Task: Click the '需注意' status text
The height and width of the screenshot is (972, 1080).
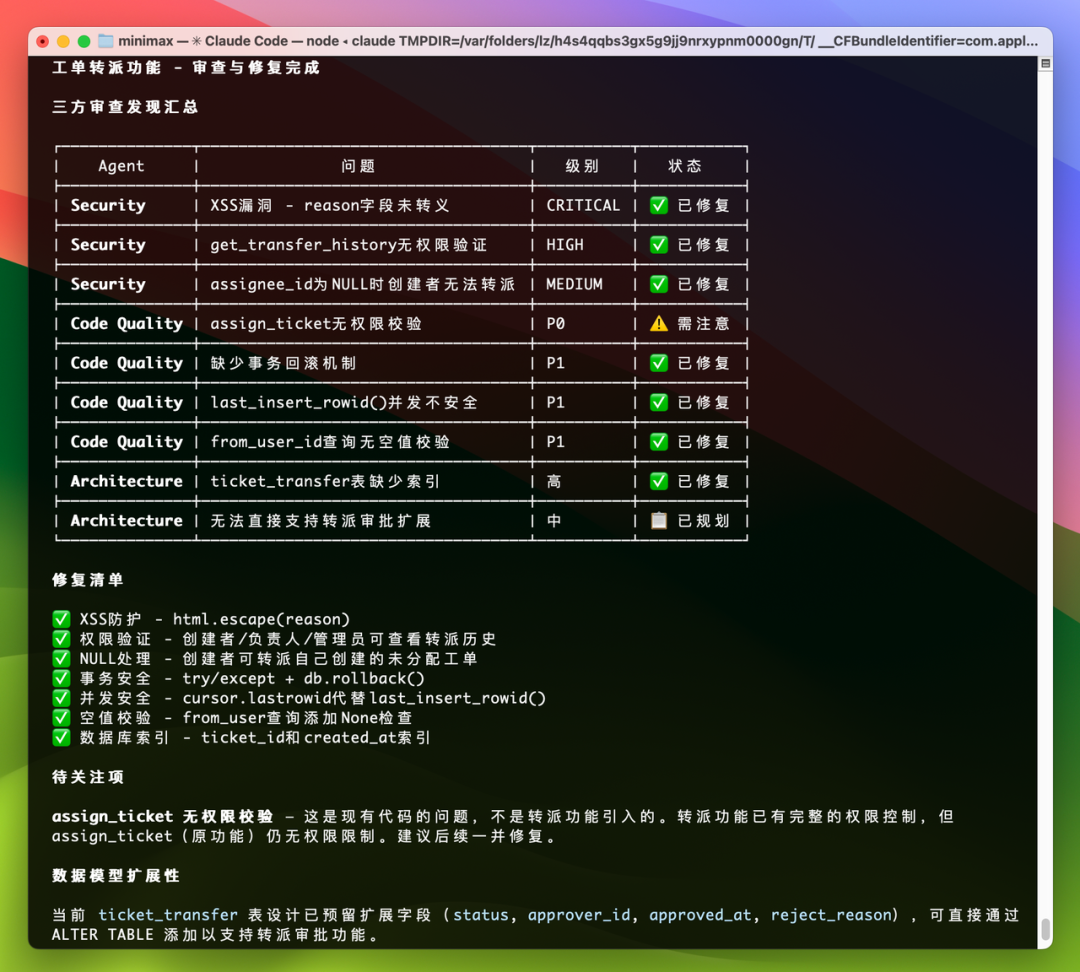Action: coord(703,323)
